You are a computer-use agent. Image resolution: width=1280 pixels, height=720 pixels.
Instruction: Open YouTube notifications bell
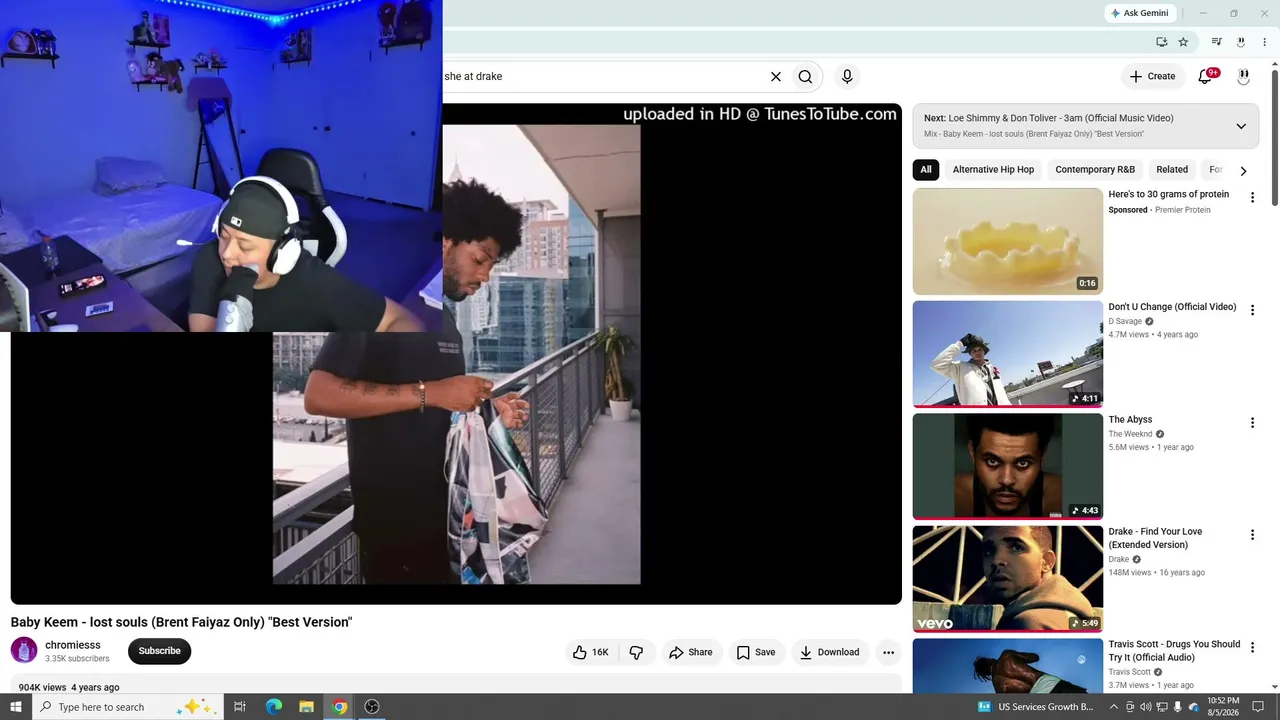tap(1205, 76)
